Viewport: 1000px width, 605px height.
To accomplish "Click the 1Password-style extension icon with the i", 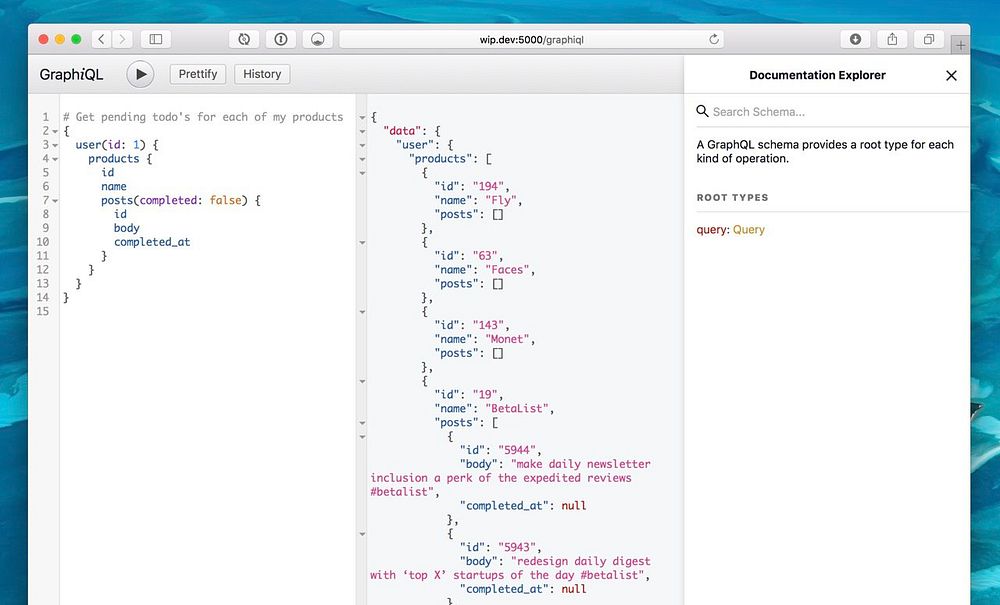I will (x=281, y=39).
